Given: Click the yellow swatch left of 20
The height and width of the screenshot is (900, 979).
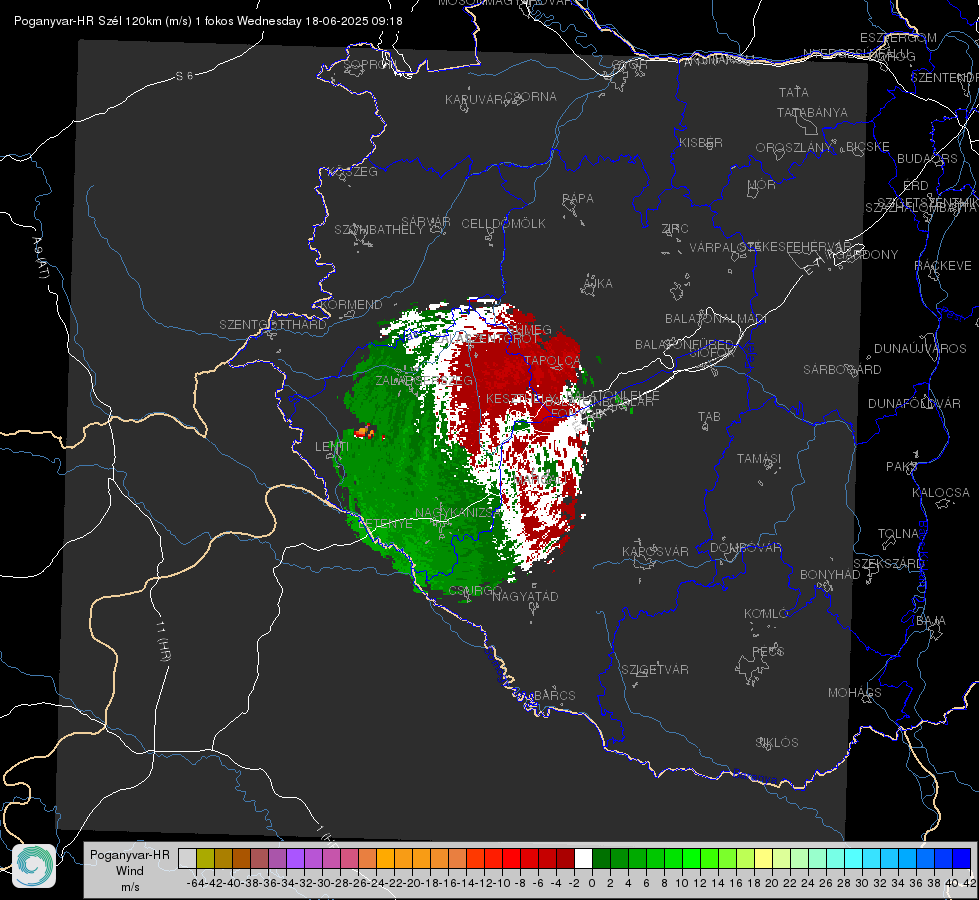Looking at the screenshot, I should coord(764,859).
